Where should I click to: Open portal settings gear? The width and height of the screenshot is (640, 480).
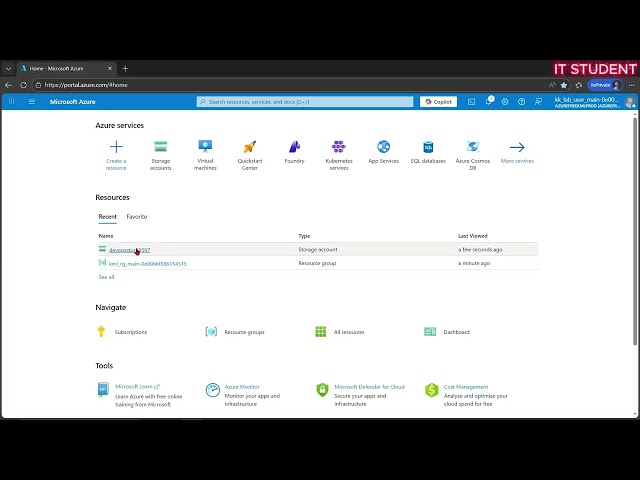click(x=505, y=102)
